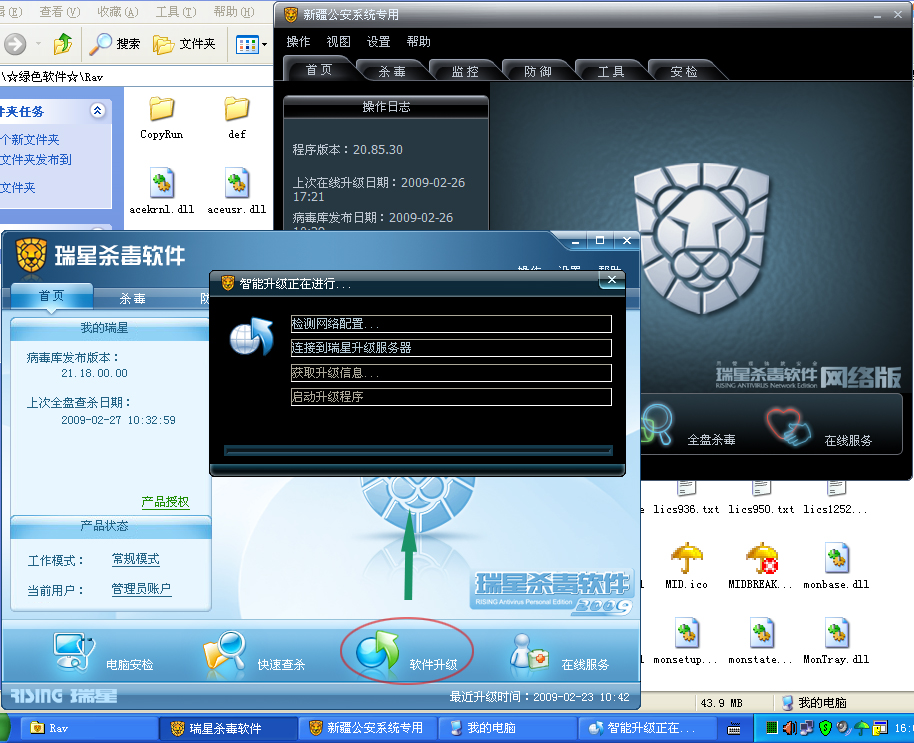The height and width of the screenshot is (743, 914).
Task: Switch to 工具 tab in network edition
Action: click(611, 71)
